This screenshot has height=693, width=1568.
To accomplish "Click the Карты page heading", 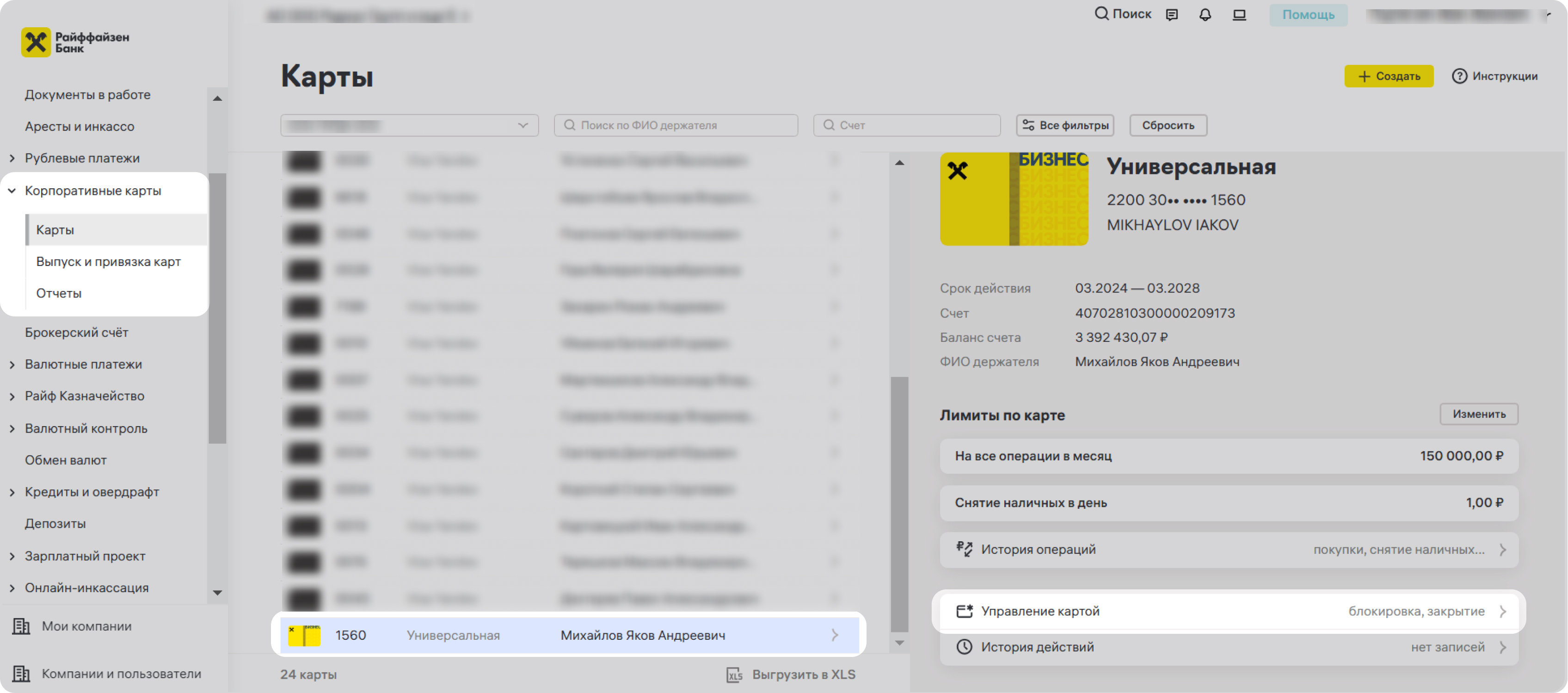I will click(327, 76).
